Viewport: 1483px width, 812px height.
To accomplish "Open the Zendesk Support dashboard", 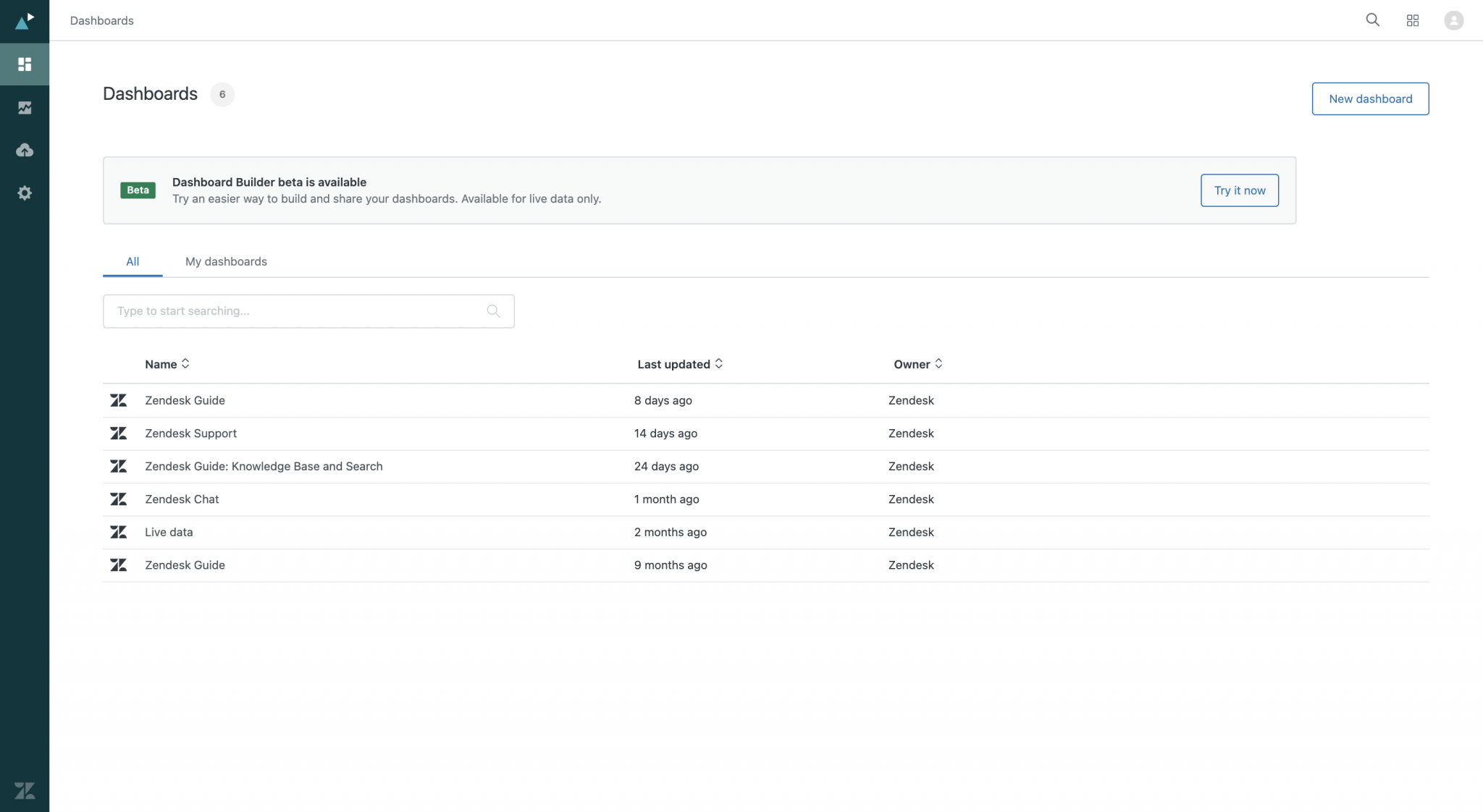I will pyautogui.click(x=190, y=433).
